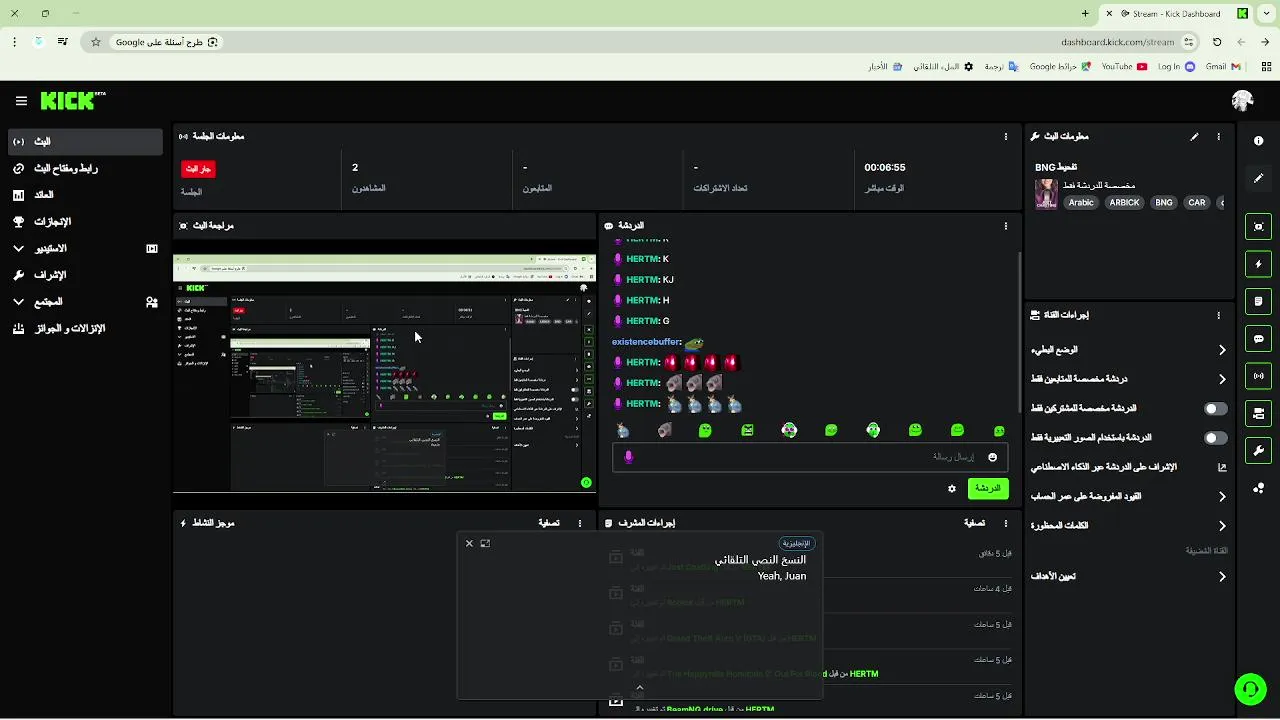The width and height of the screenshot is (1280, 720).
Task: Toggle الدردشة باستخدام الصور التعبيرية فقط switch
Action: 1215,438
